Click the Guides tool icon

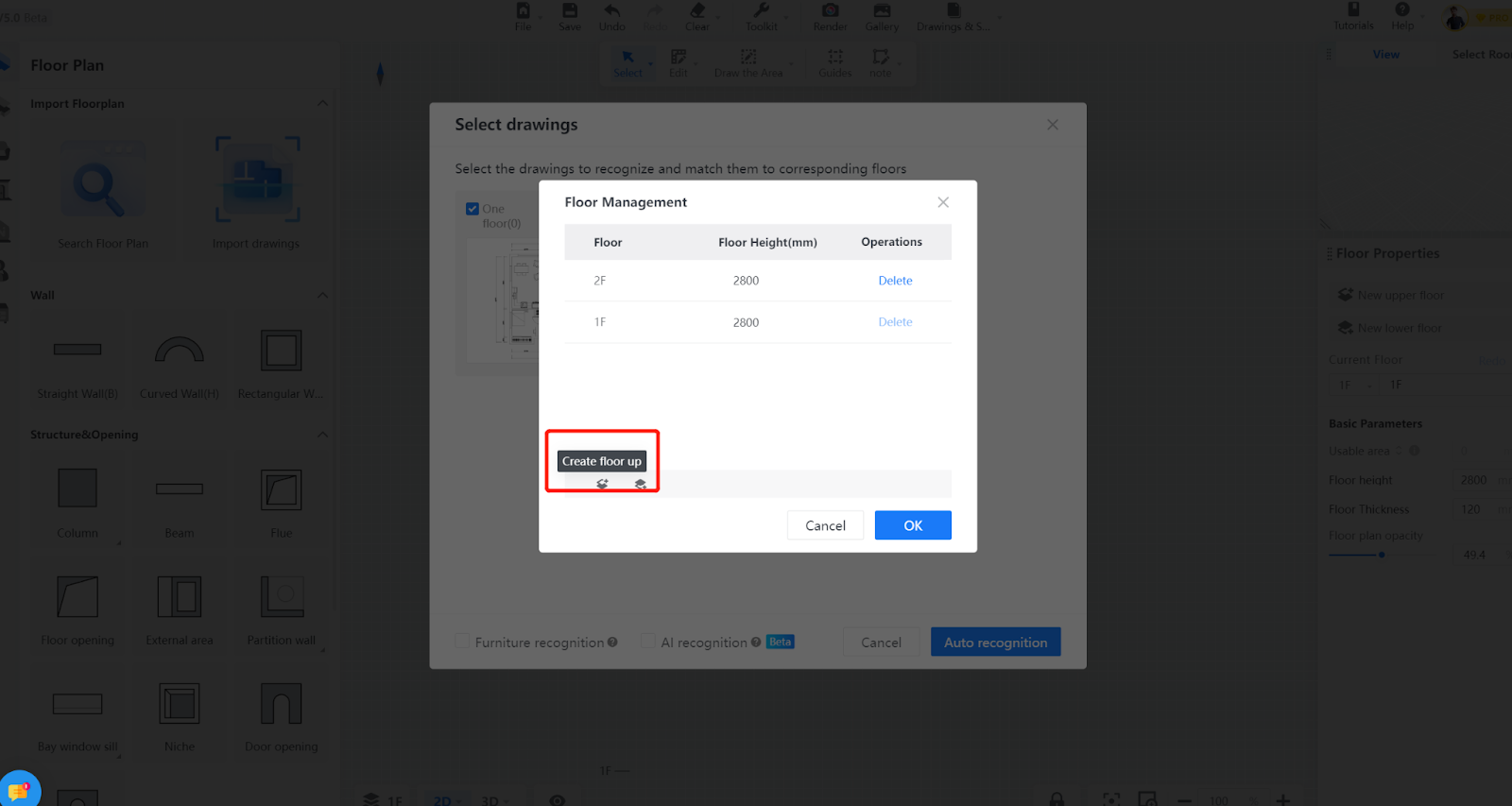coord(835,57)
